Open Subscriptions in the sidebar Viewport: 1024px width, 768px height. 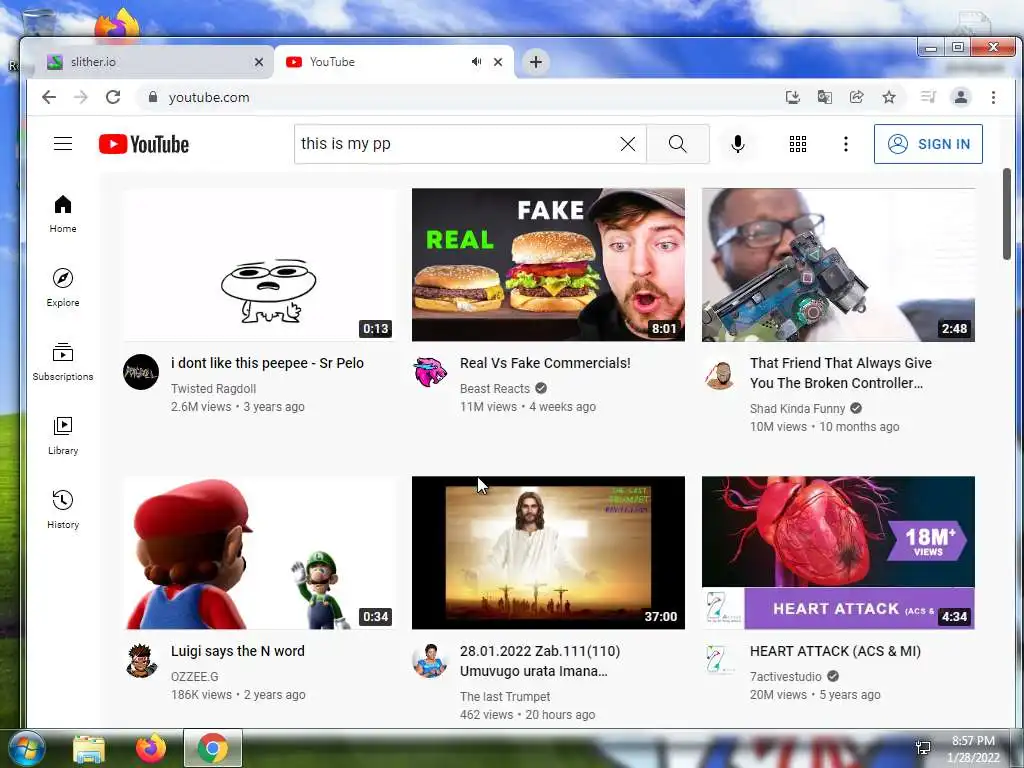[x=63, y=362]
